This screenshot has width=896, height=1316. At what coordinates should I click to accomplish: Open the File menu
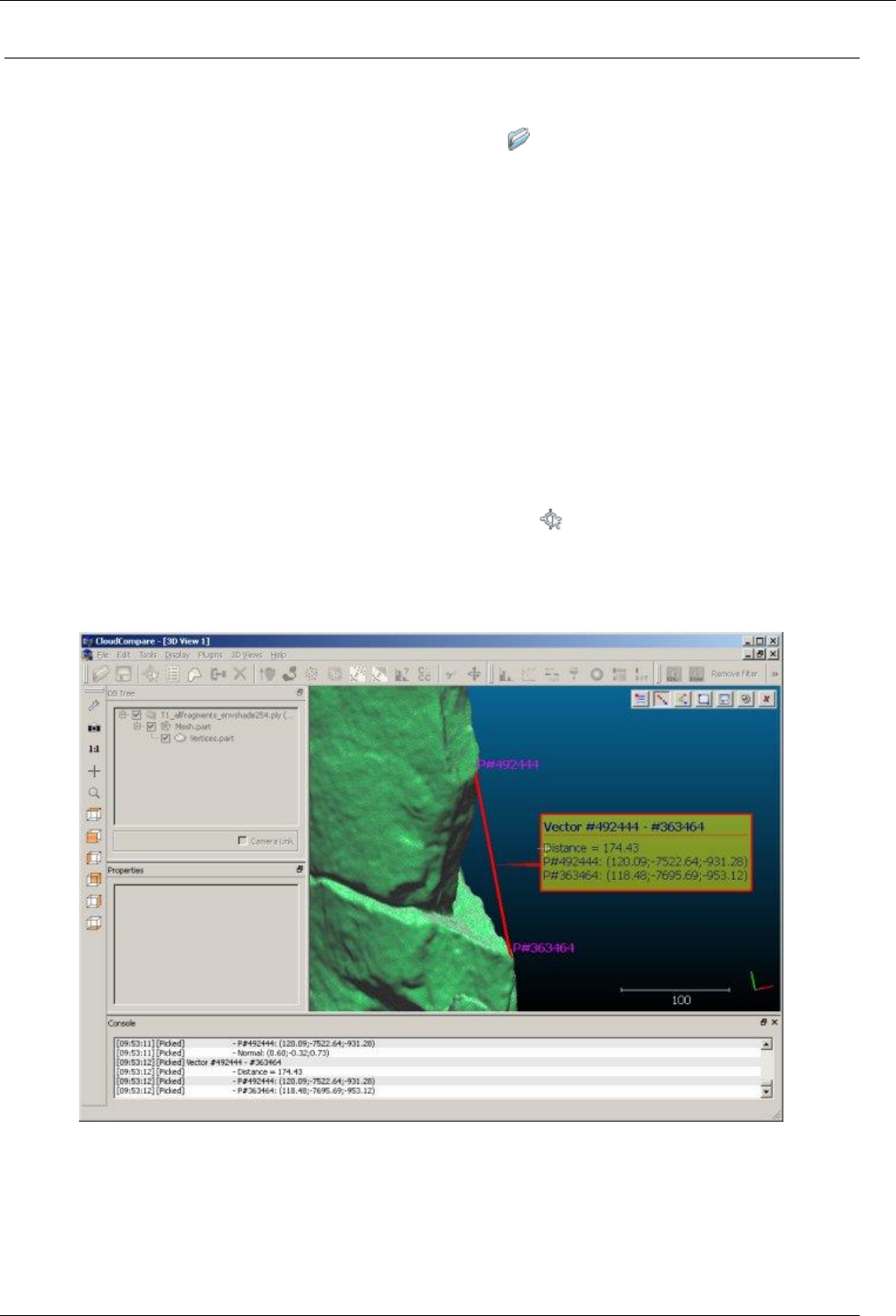coord(103,655)
